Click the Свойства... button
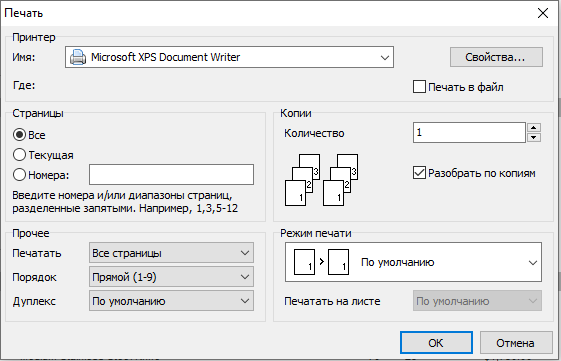Screen dimensions: 561x361 (x=496, y=57)
